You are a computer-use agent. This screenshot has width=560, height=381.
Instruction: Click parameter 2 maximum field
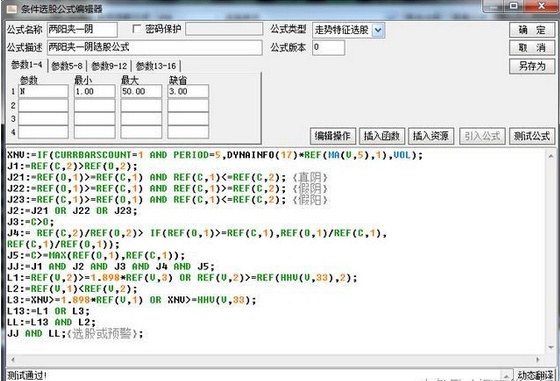point(141,105)
